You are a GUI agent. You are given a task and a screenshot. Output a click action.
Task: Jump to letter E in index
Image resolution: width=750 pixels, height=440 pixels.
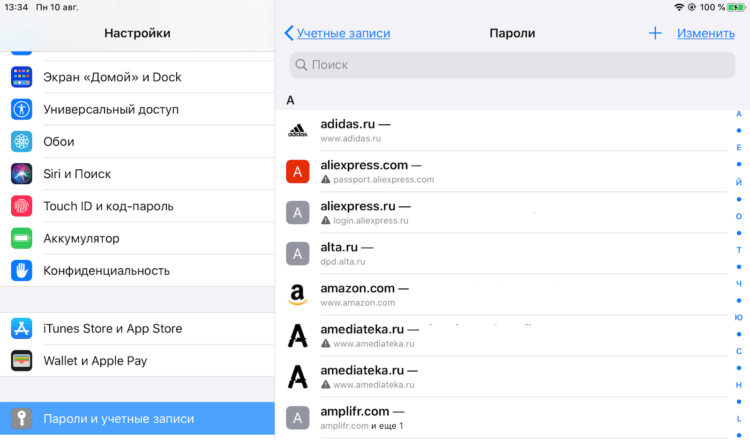[x=739, y=148]
